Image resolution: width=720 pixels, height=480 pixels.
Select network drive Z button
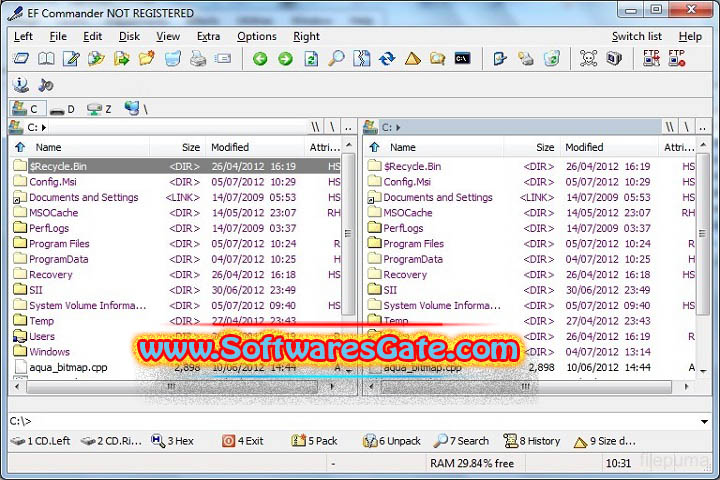100,109
